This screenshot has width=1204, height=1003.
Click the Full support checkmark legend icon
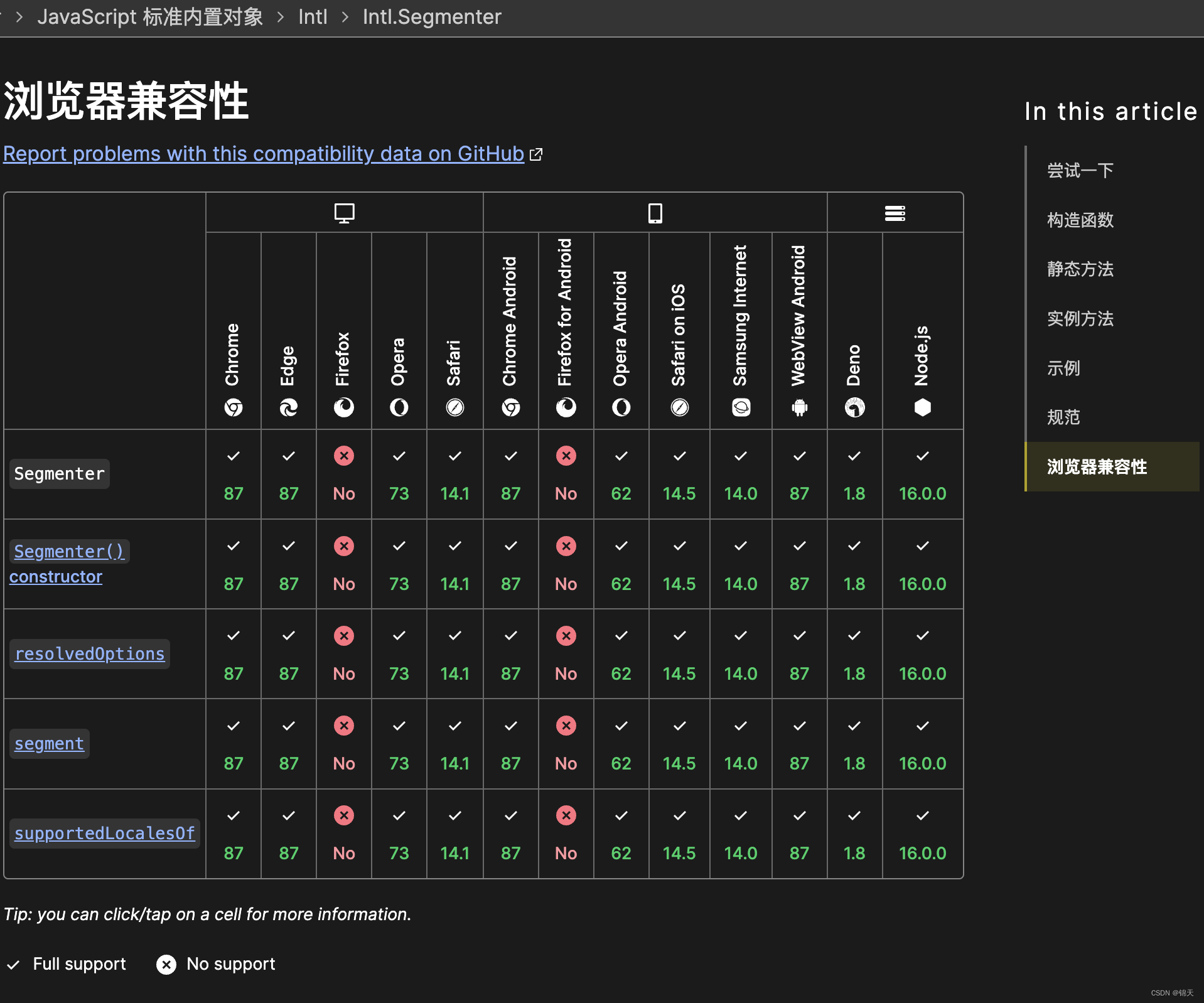[x=14, y=965]
